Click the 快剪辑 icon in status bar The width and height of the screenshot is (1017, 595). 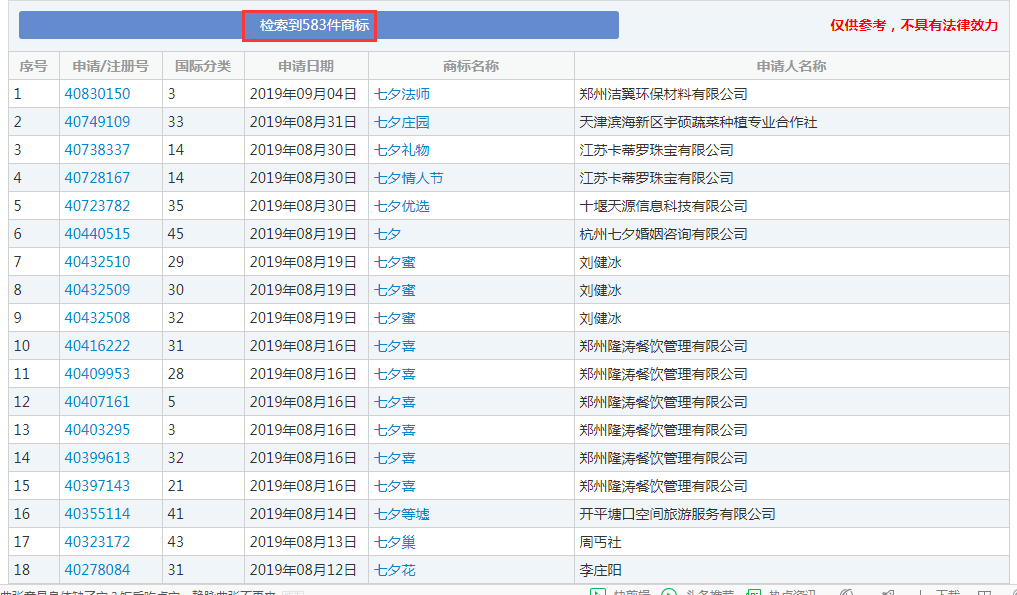coord(598,591)
